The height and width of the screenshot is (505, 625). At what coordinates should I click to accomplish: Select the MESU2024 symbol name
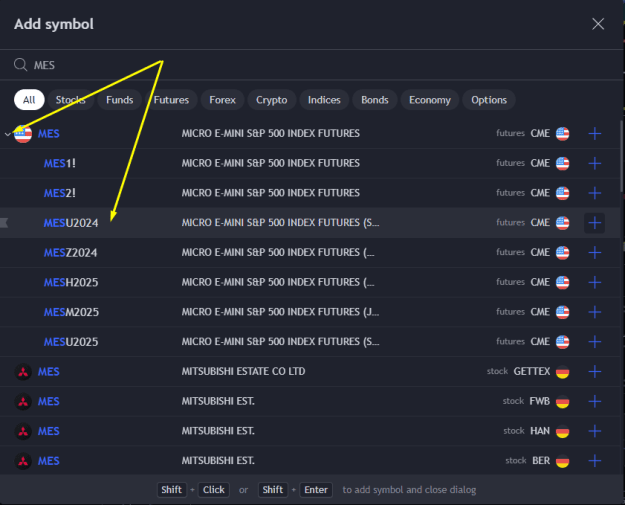[71, 223]
